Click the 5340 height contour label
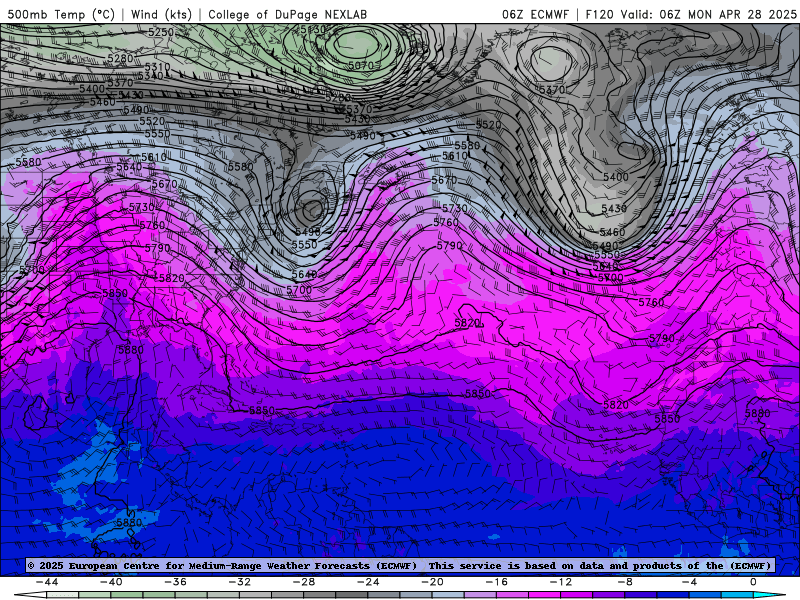 point(151,76)
